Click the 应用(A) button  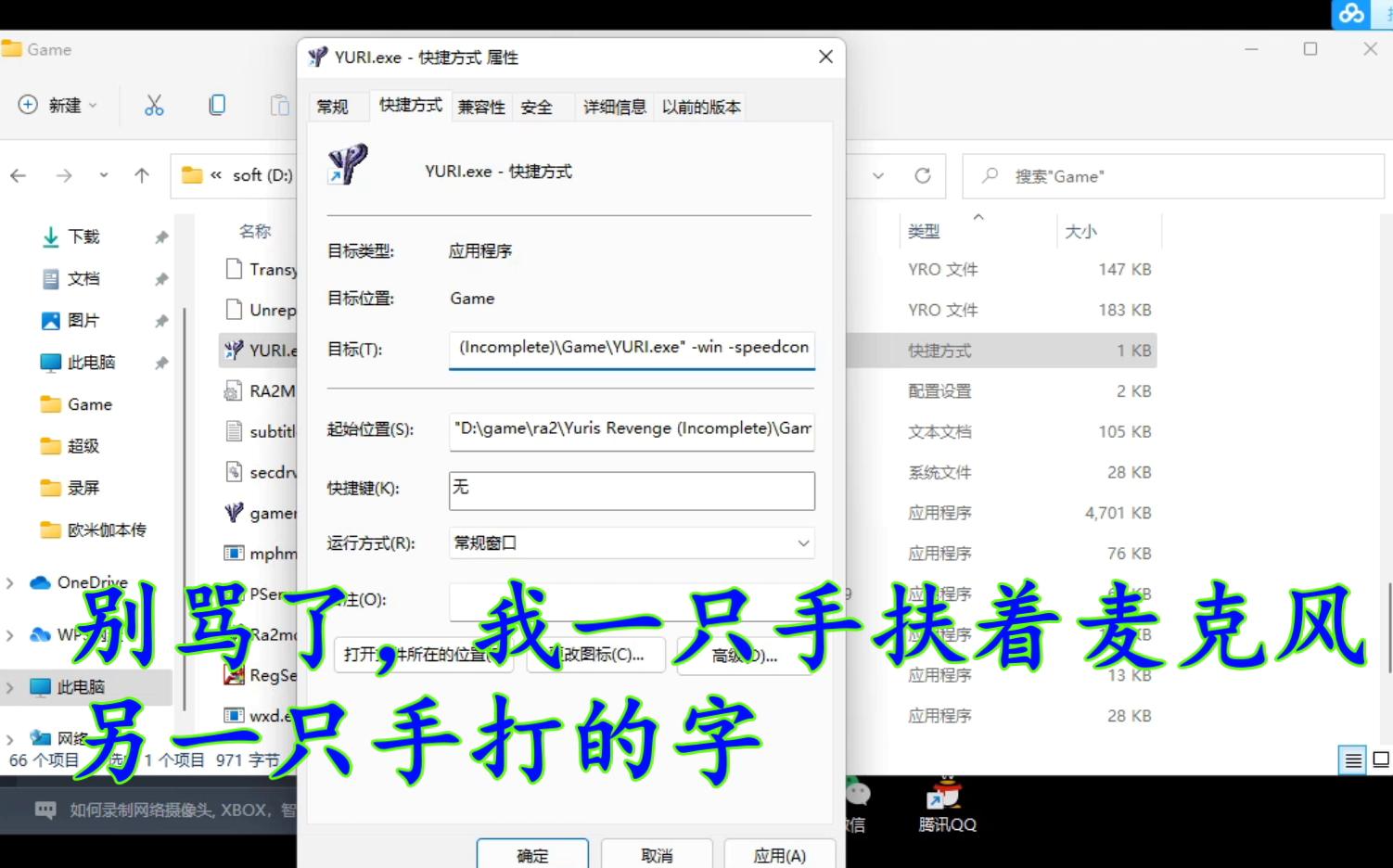(780, 855)
